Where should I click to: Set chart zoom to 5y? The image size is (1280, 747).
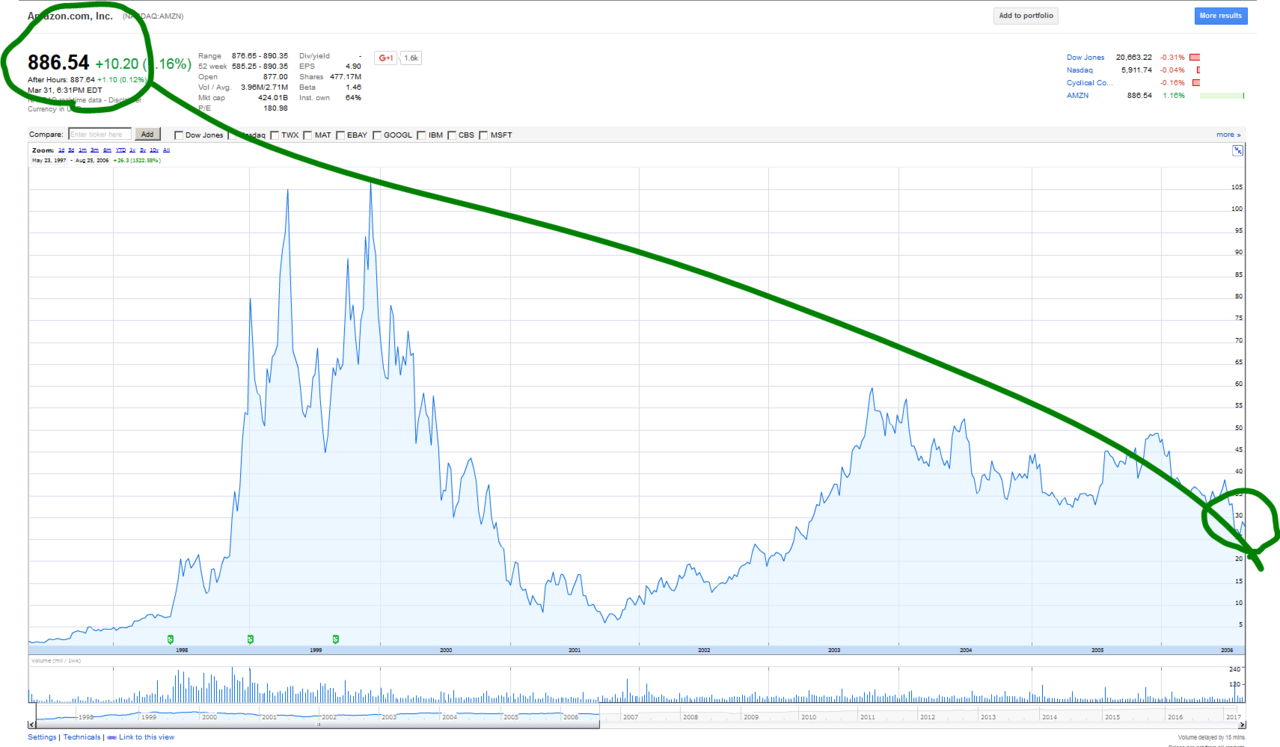[x=143, y=150]
